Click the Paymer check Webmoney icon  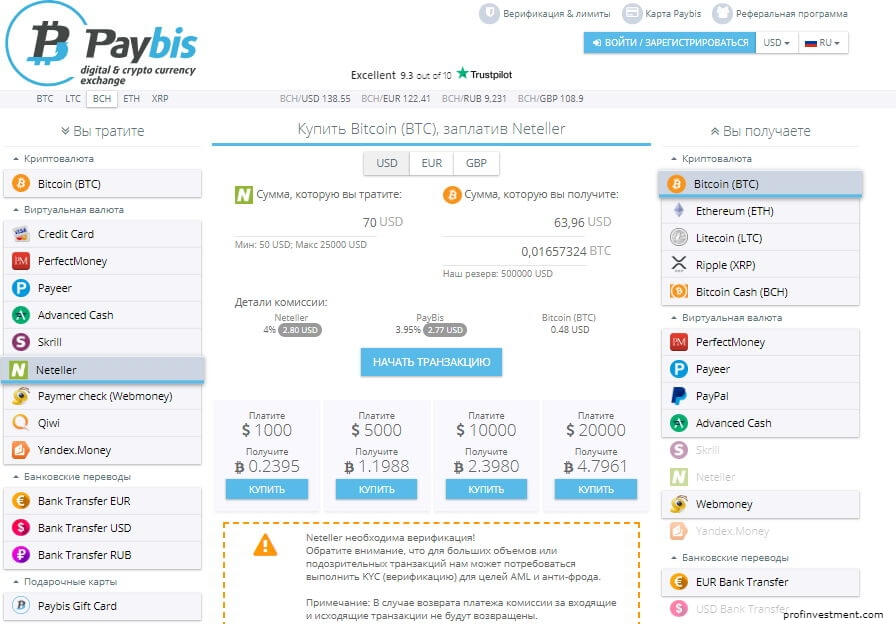(x=21, y=396)
